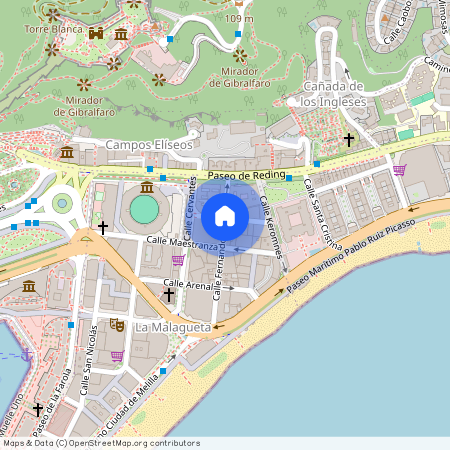
Task: Select the theatre masks icon near La Malagueta
Action: (117, 325)
